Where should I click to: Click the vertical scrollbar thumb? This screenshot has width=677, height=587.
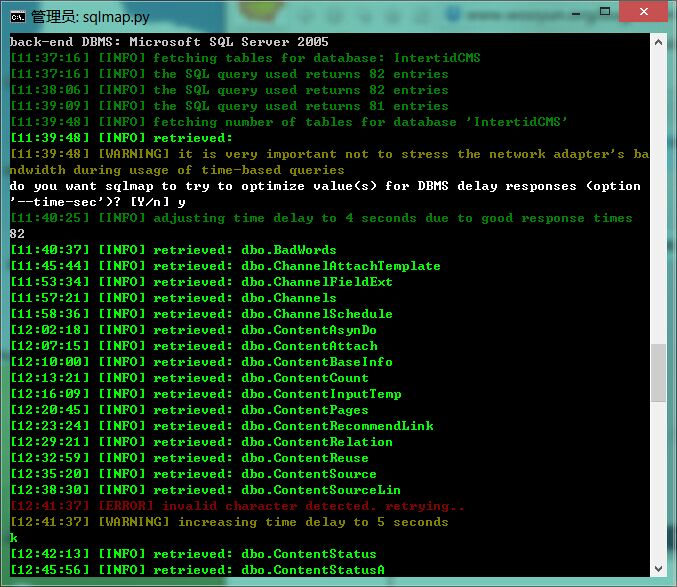tap(658, 372)
